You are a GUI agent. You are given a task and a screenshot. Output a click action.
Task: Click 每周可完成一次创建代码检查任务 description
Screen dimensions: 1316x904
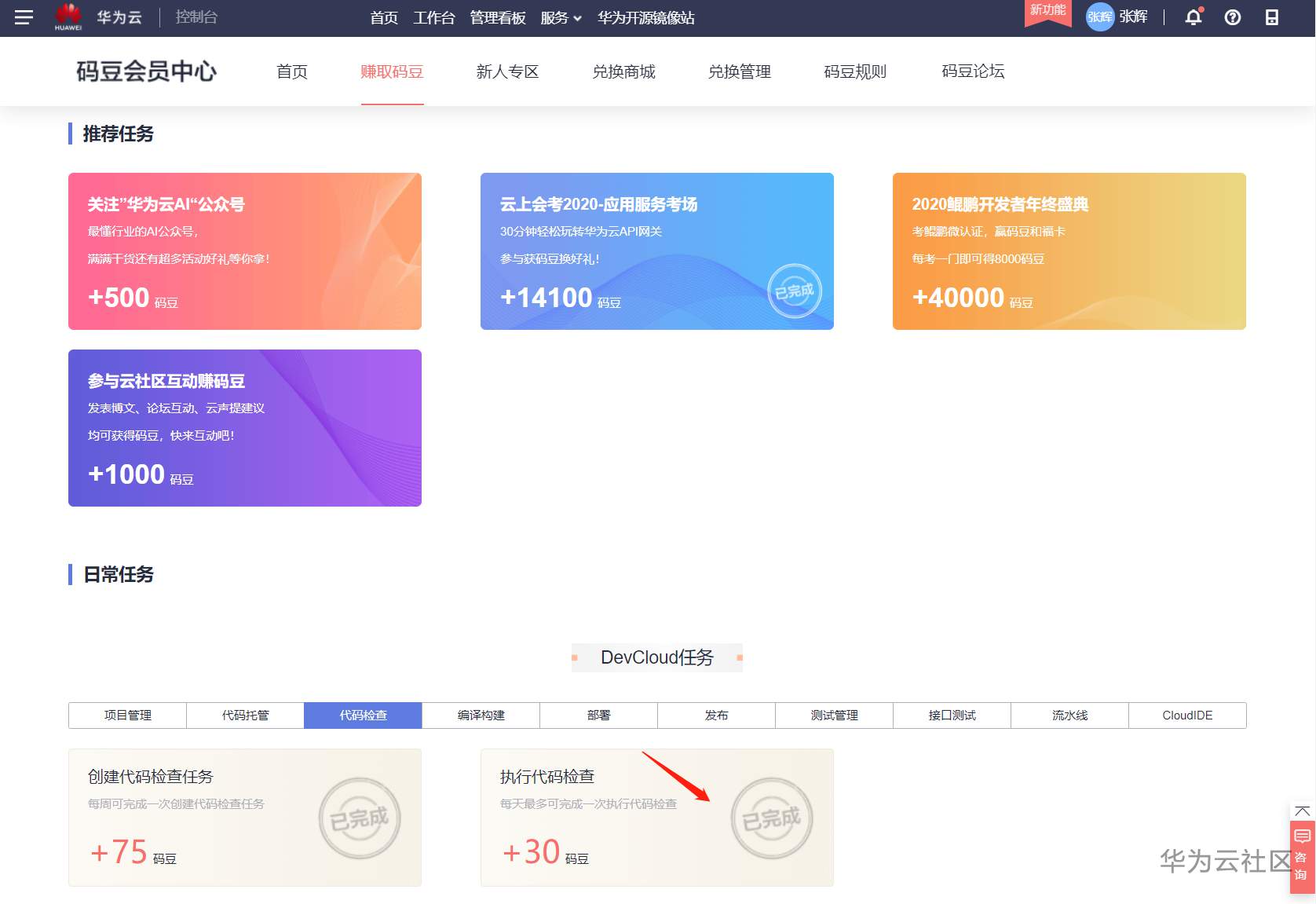point(176,804)
